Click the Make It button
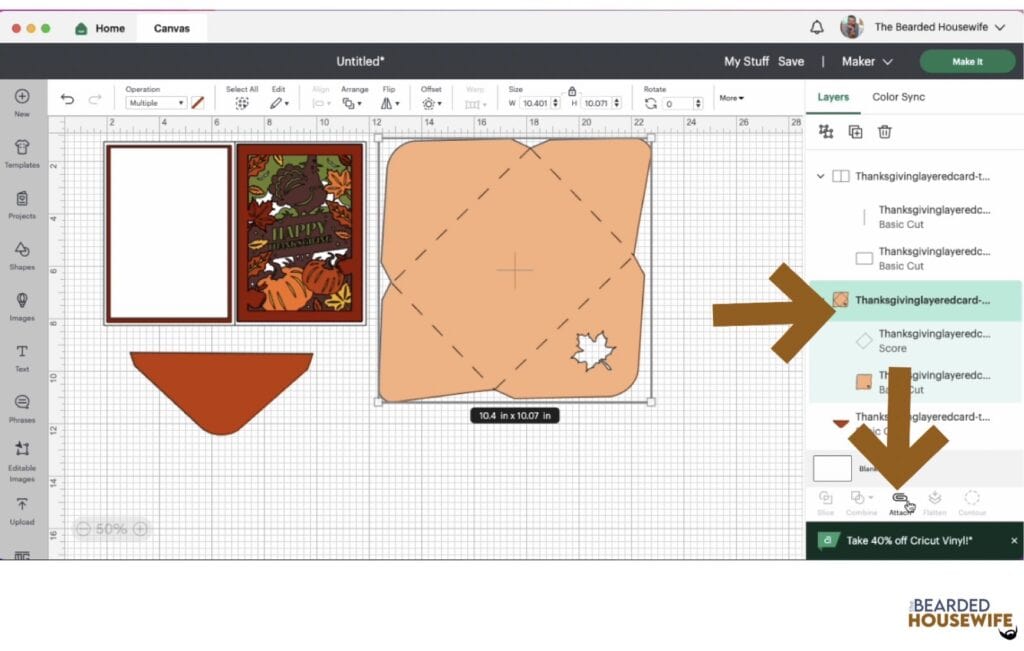This screenshot has height=651, width=1024. pos(966,62)
